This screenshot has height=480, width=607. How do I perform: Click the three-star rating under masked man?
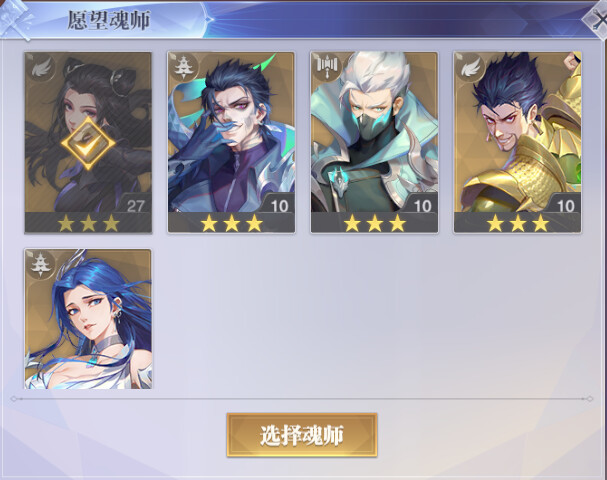374,223
